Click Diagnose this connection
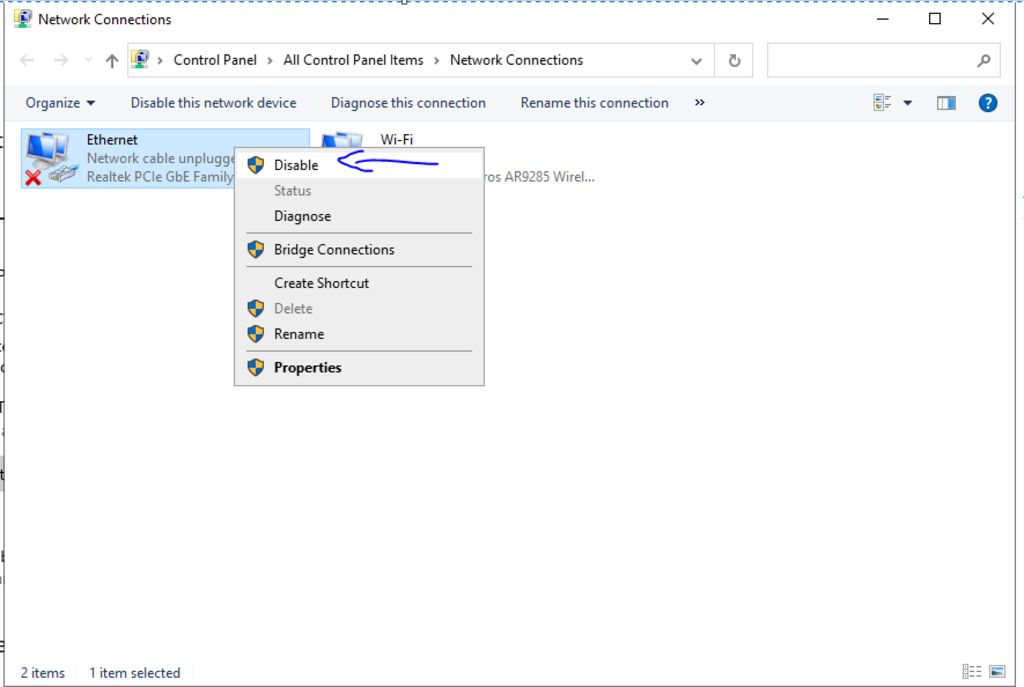This screenshot has width=1024, height=687. coord(408,103)
